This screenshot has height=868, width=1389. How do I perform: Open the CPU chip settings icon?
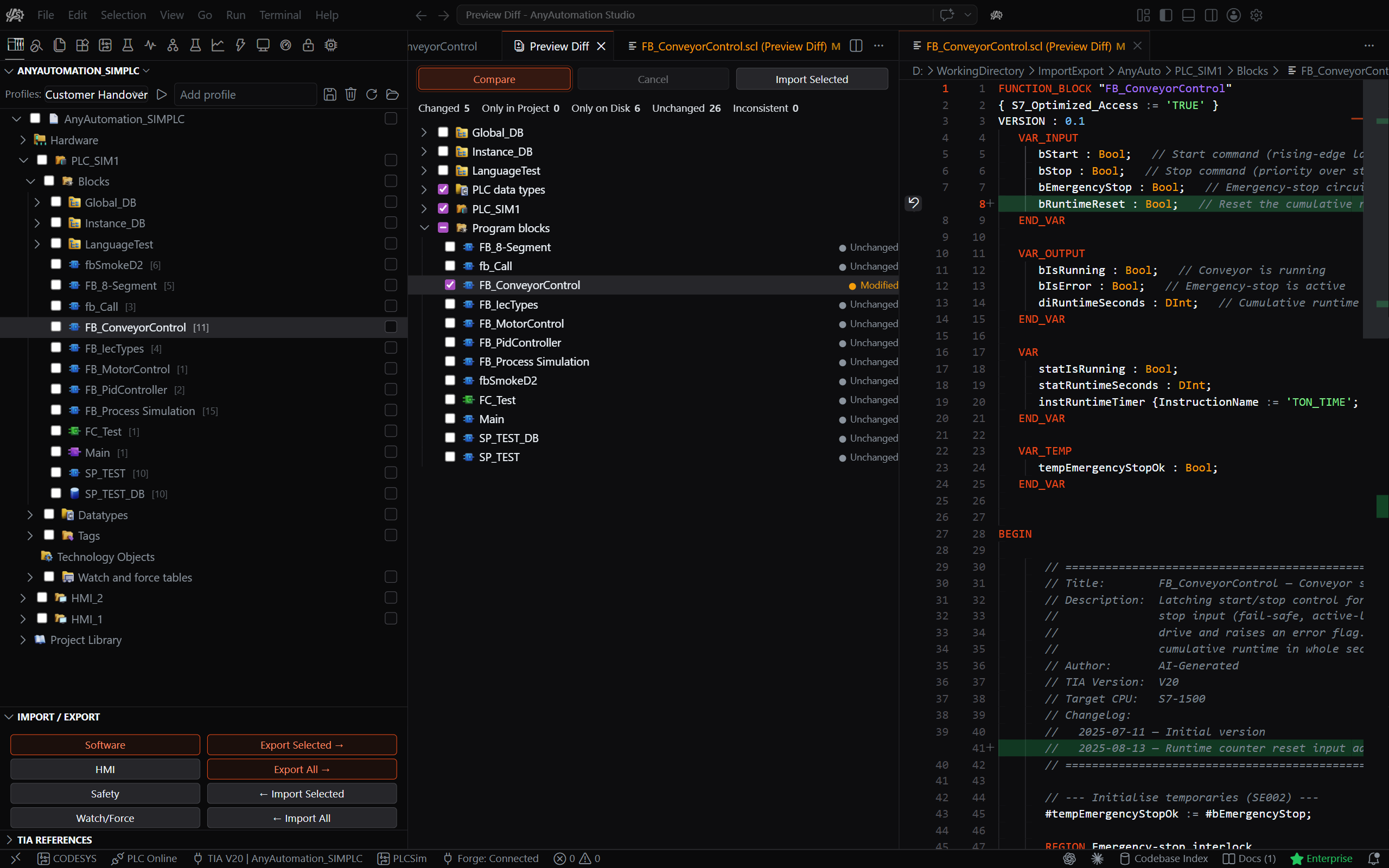pos(331,46)
